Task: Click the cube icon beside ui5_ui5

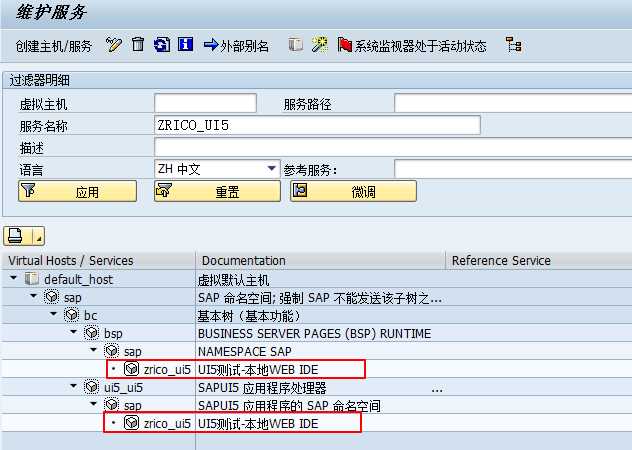Action: point(91,387)
